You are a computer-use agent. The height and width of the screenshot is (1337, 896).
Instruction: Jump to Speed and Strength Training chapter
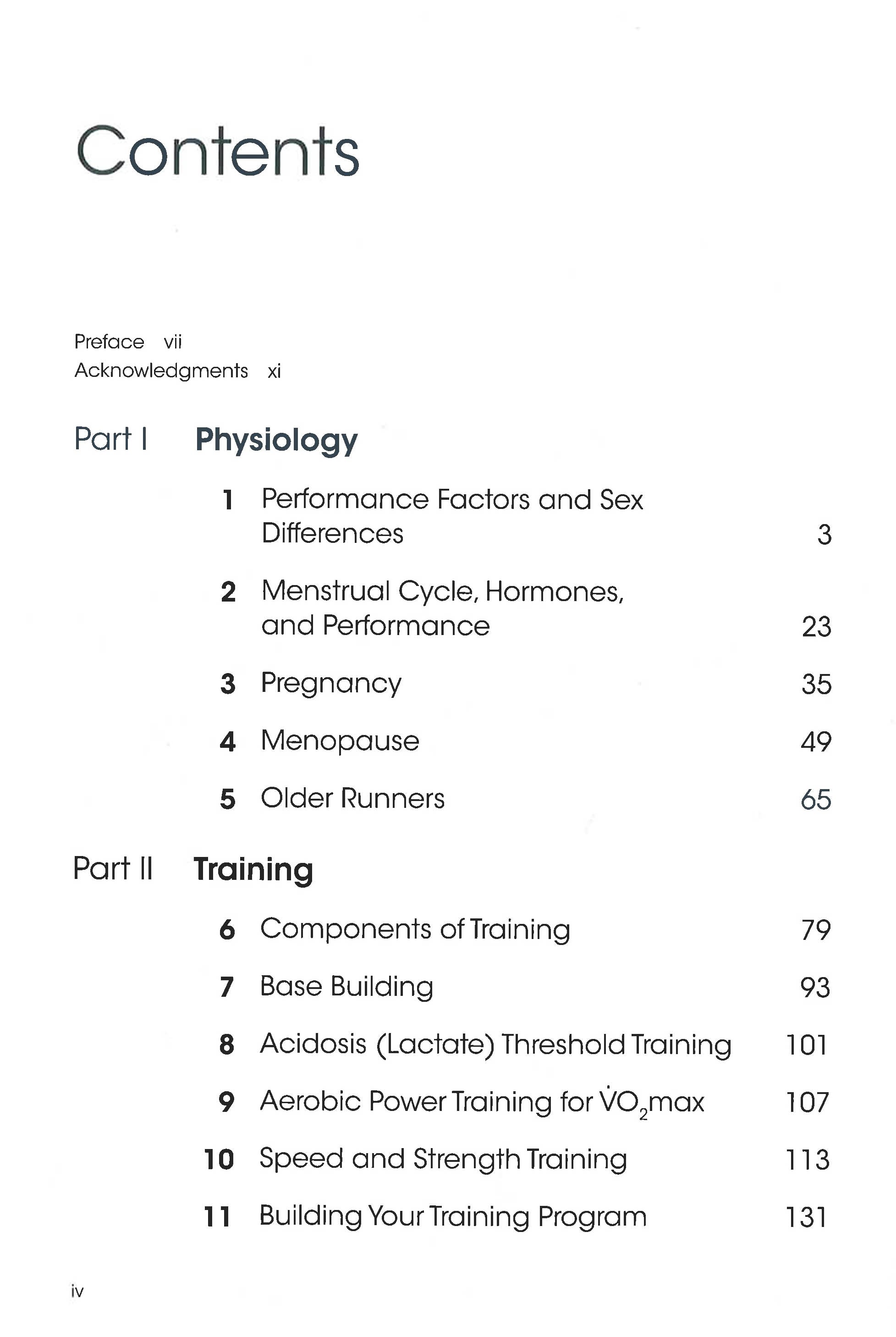(x=443, y=1159)
